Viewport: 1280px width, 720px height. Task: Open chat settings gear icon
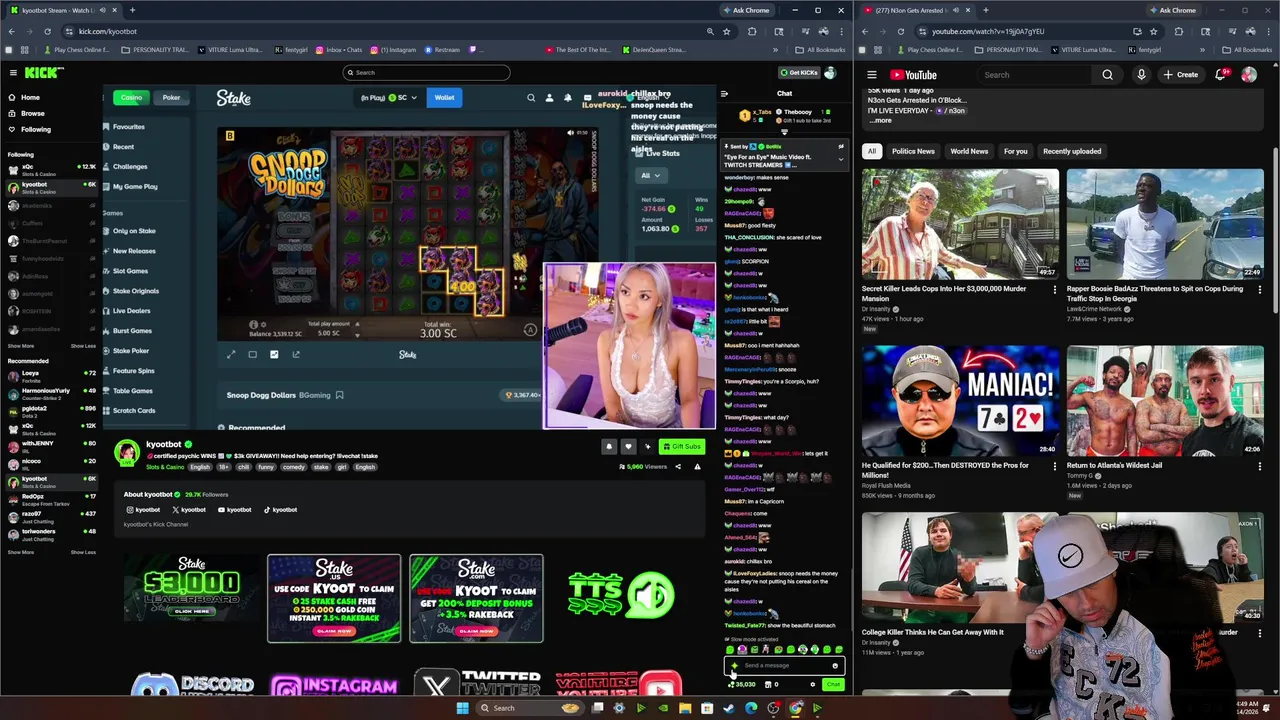click(812, 685)
